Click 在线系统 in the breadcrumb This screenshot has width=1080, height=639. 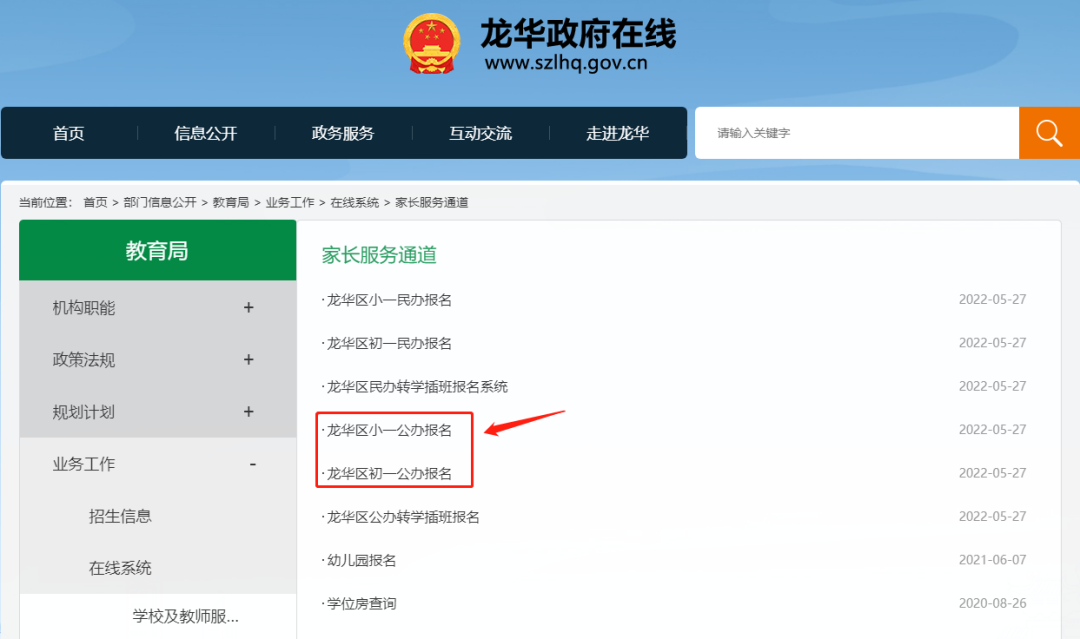tap(355, 202)
